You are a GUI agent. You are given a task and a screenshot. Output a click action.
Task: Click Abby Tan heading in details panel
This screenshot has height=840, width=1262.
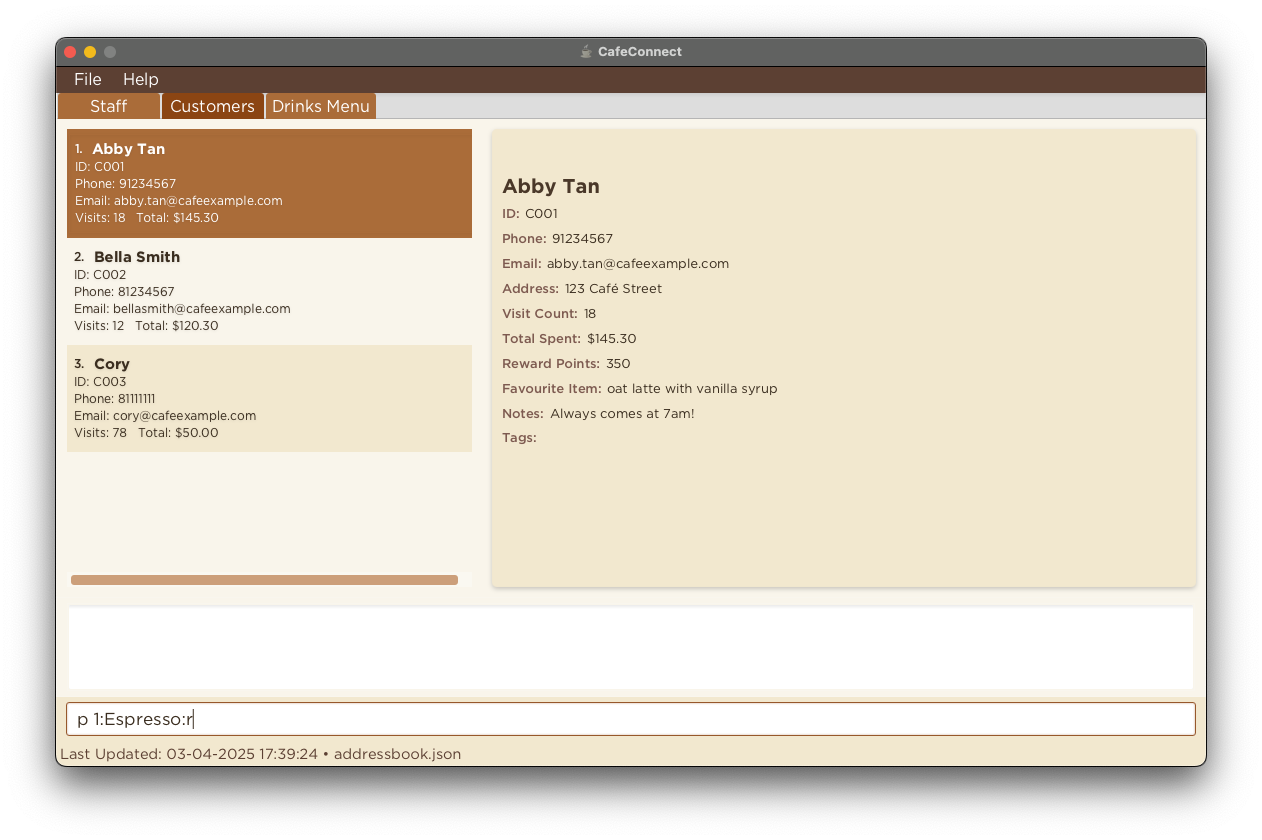pyautogui.click(x=551, y=186)
